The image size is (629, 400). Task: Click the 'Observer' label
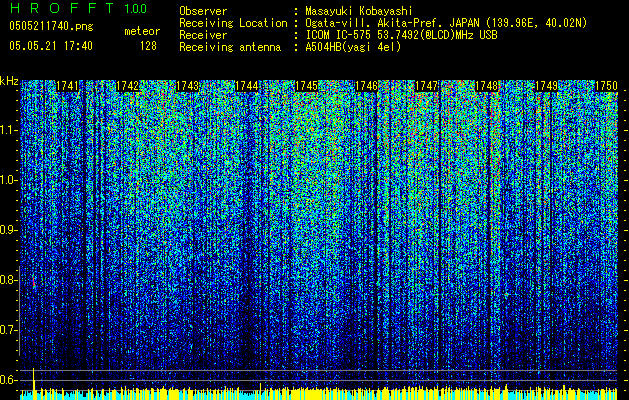(203, 11)
